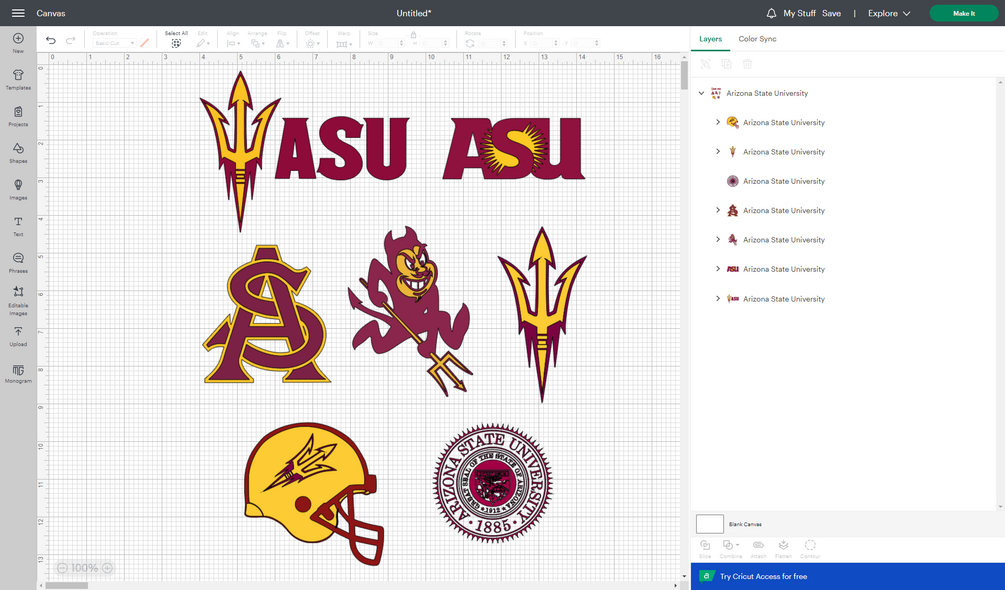Select the football helmet image on canvas
This screenshot has width=1005, height=590.
click(314, 493)
